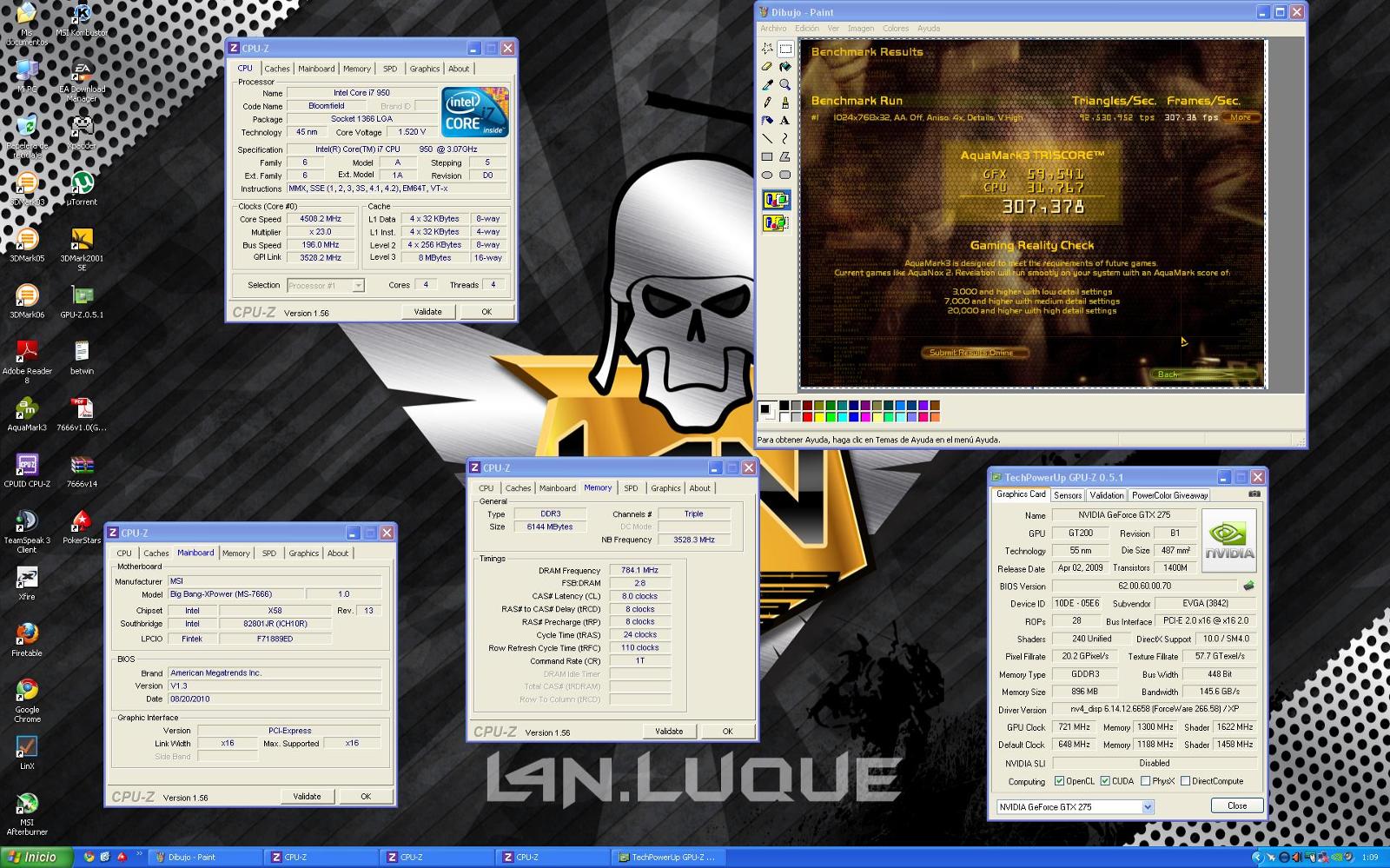Select the transparent selection option in Paint
The height and width of the screenshot is (868, 1390).
point(776,223)
